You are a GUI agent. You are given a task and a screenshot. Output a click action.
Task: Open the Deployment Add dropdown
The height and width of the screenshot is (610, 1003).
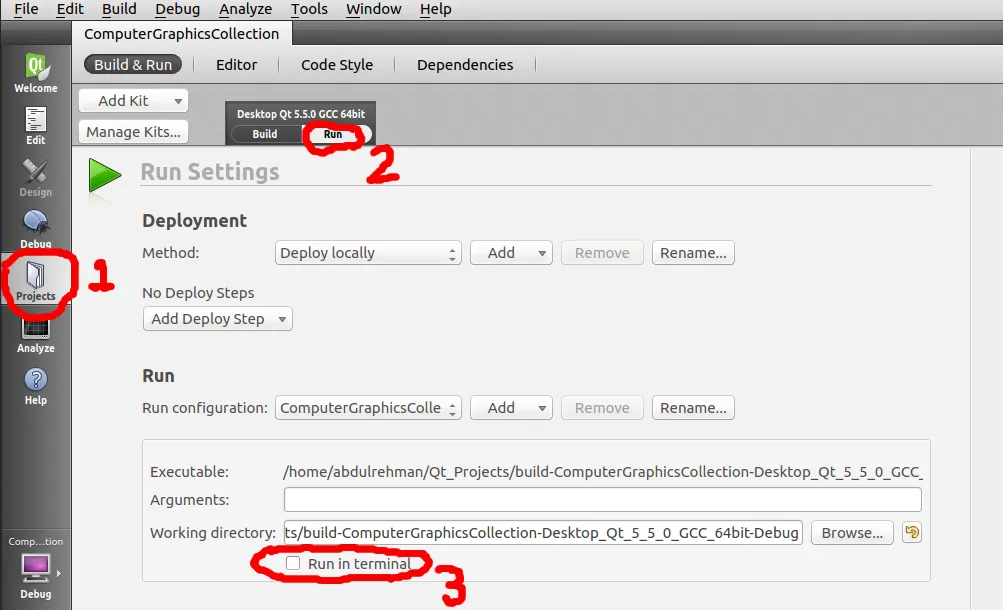(x=511, y=253)
